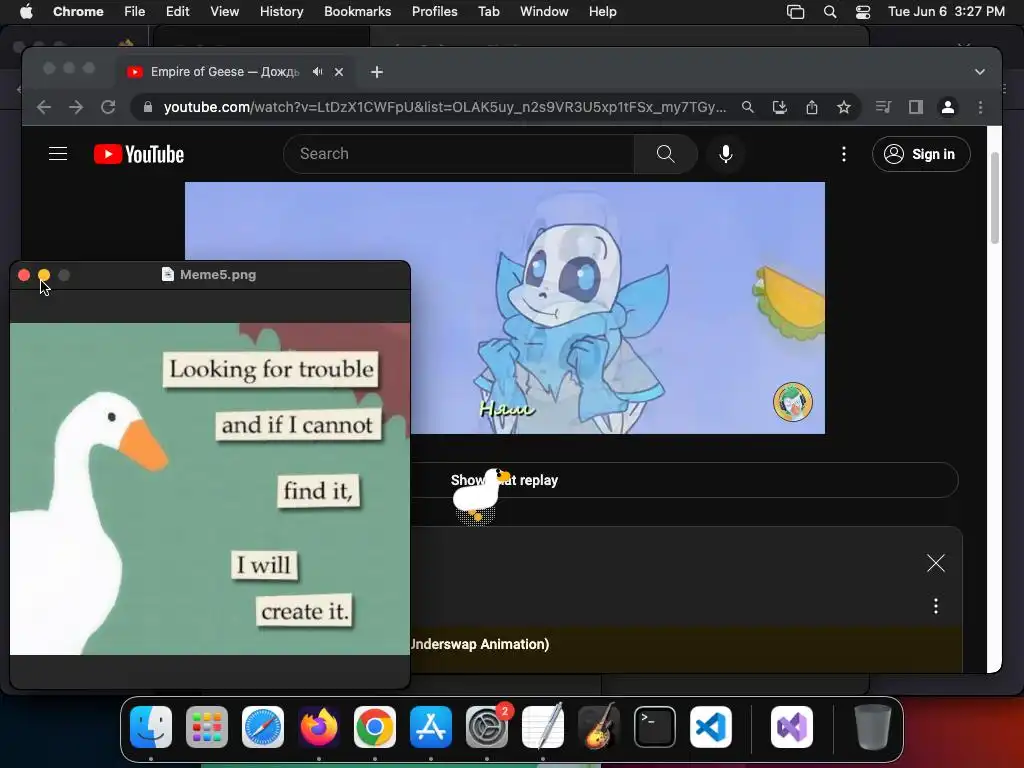Open Spotlight search in the menu bar
Image resolution: width=1024 pixels, height=768 pixels.
click(829, 12)
